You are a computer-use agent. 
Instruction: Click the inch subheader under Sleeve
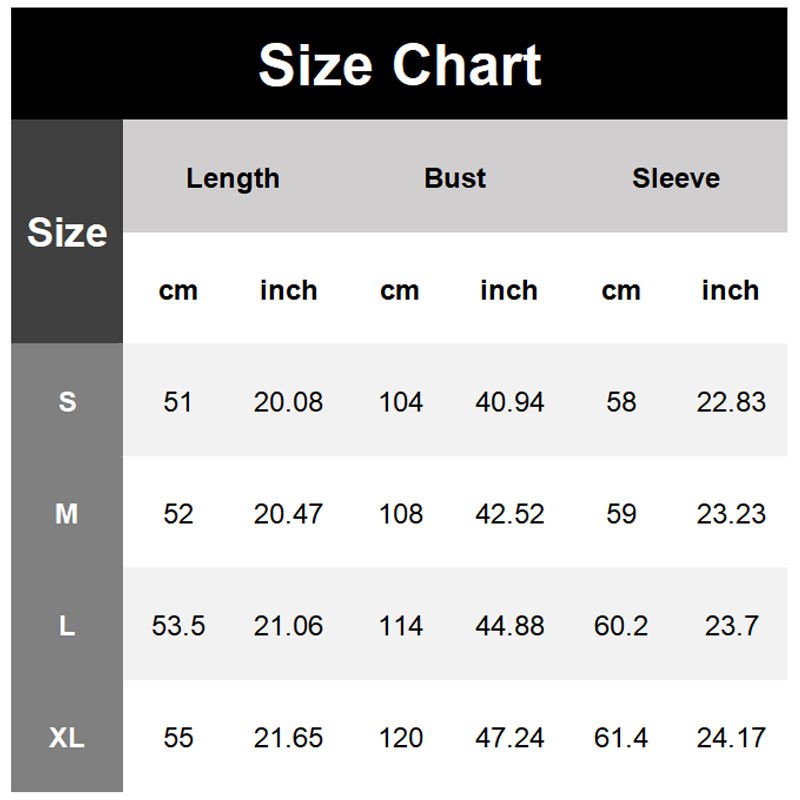pos(730,290)
